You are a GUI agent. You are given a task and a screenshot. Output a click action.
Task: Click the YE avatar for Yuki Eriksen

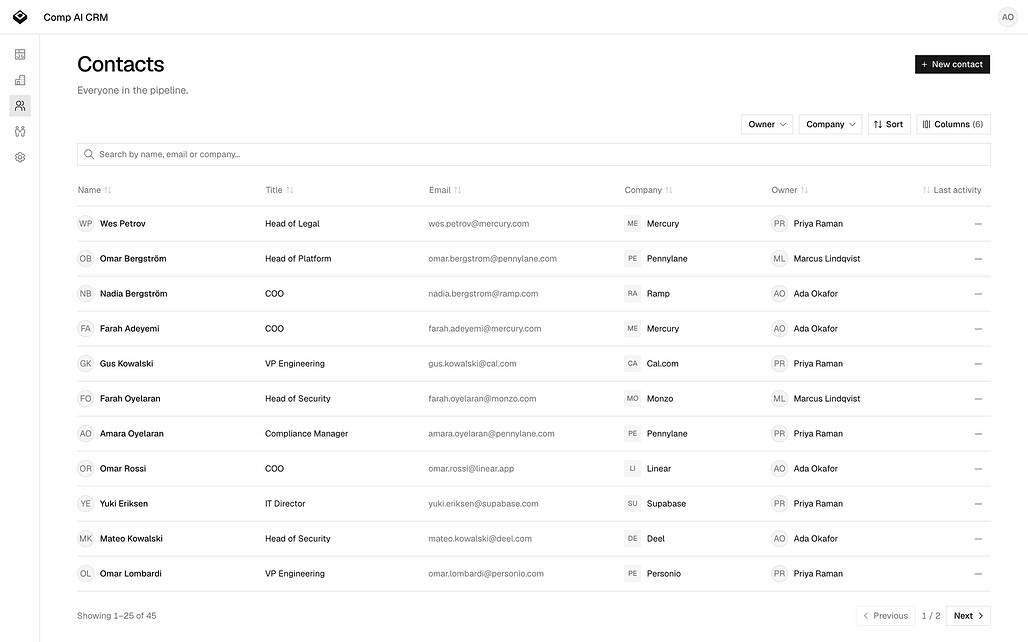click(x=86, y=504)
